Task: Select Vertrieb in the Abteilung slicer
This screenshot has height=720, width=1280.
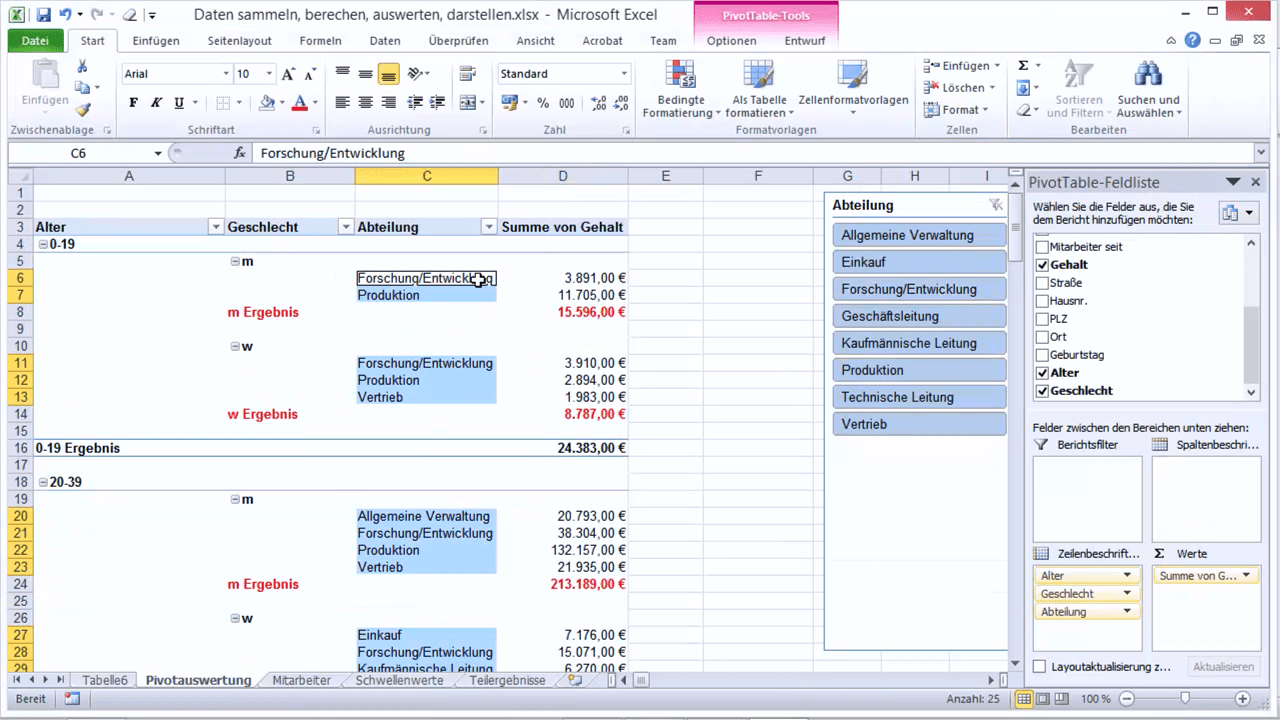Action: [918, 424]
